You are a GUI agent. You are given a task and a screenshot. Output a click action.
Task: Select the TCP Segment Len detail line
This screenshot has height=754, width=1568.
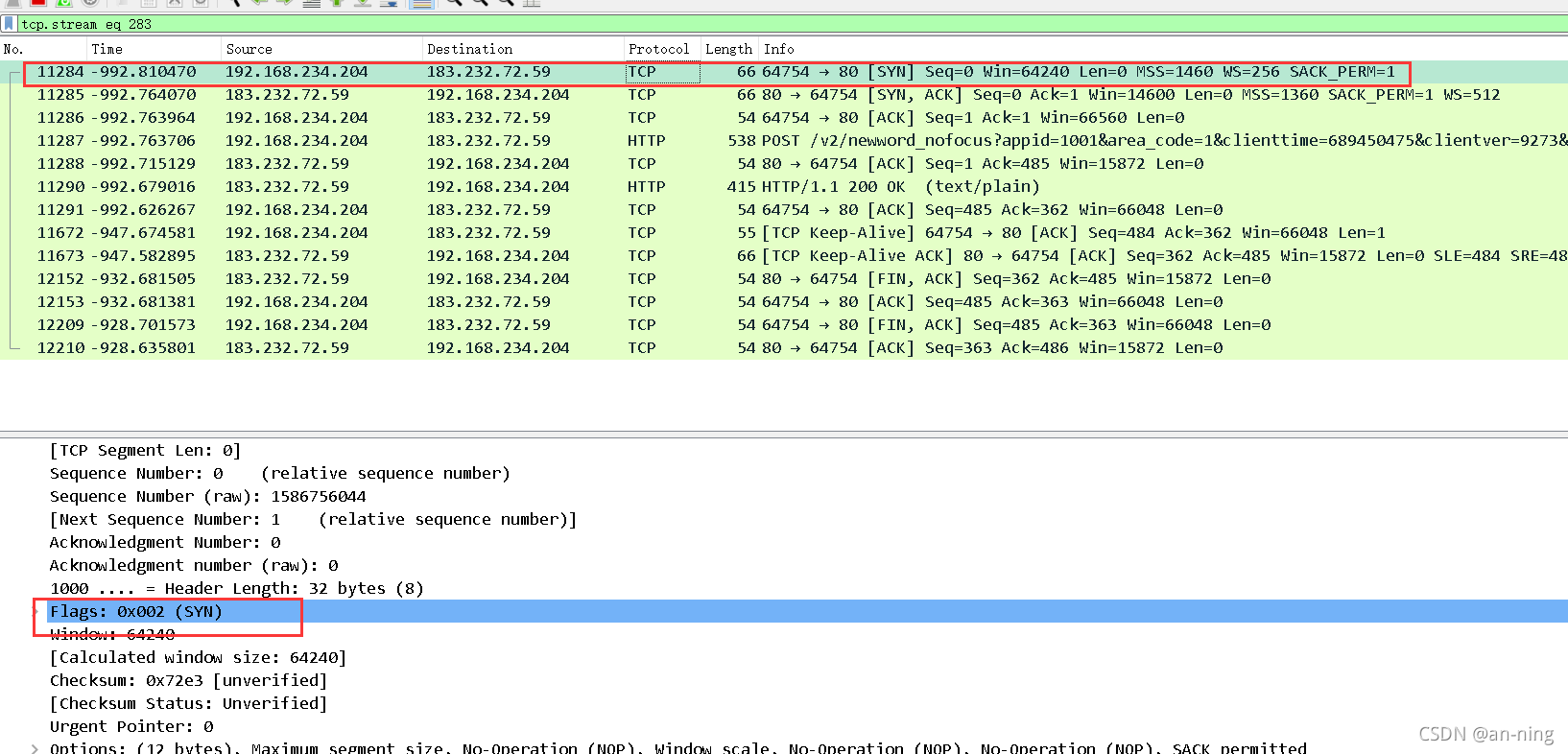point(145,450)
